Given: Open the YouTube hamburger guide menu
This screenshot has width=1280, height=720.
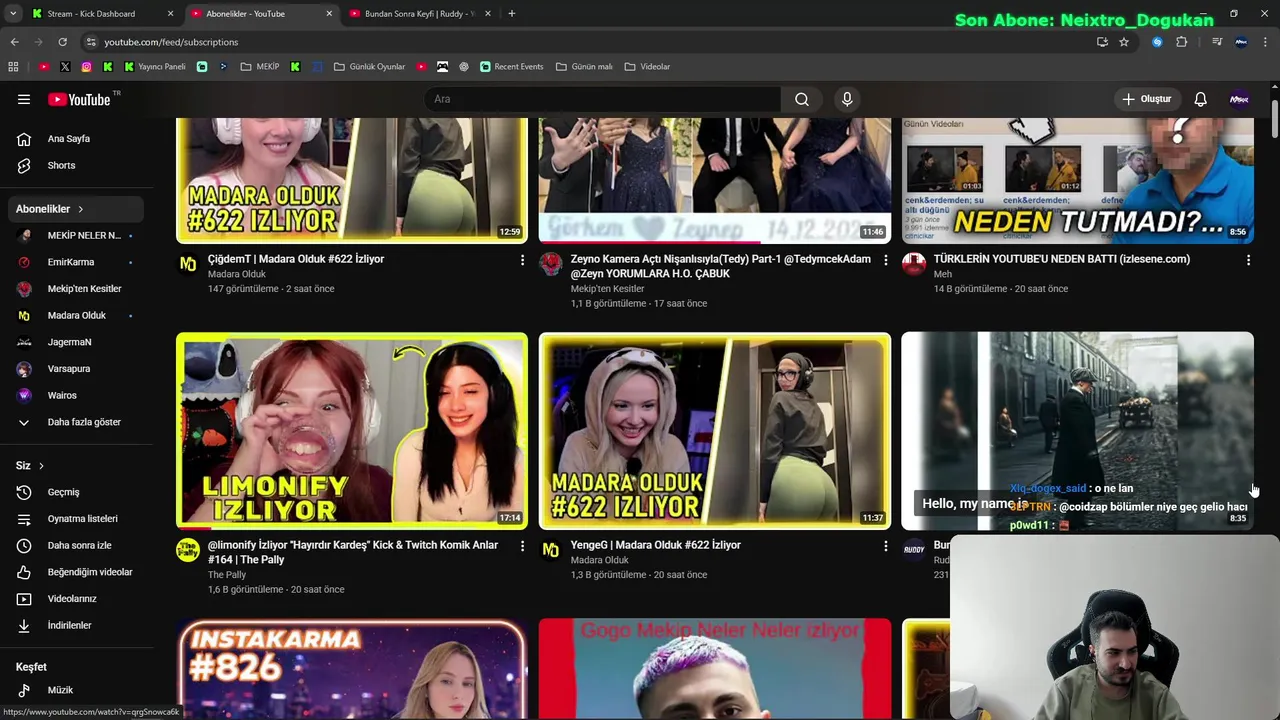Looking at the screenshot, I should tap(24, 99).
